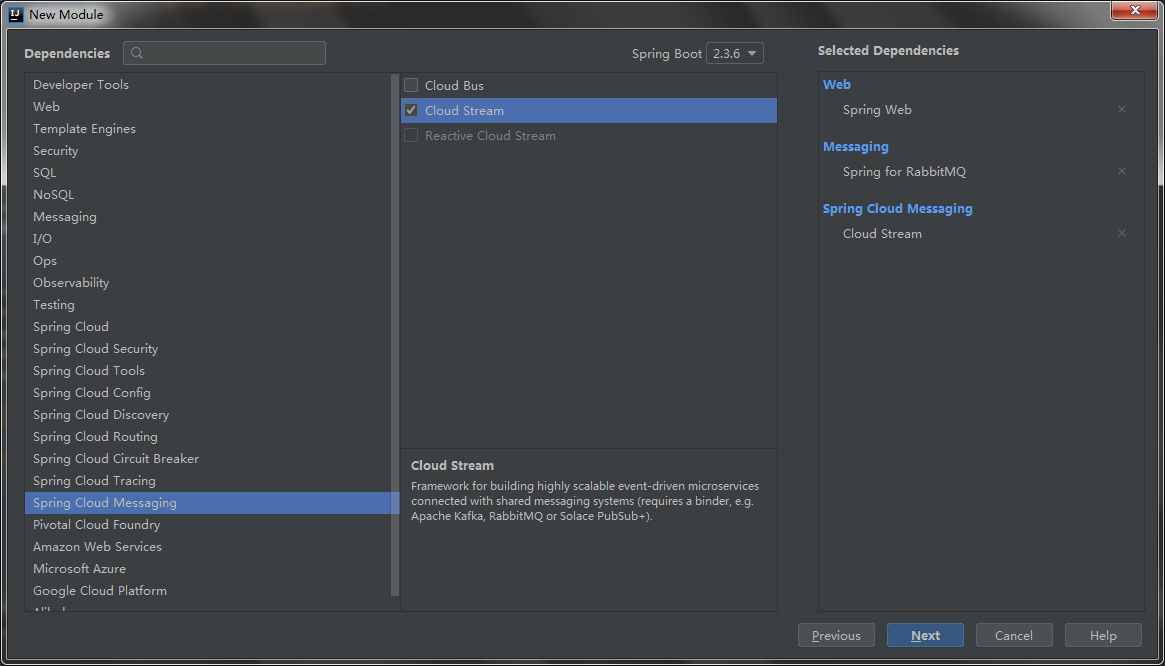Open the Spring Boot version dropdown

tap(735, 54)
